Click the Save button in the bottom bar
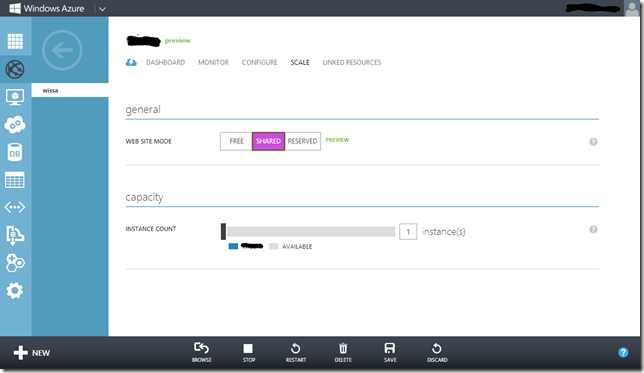This screenshot has width=644, height=373. point(390,352)
